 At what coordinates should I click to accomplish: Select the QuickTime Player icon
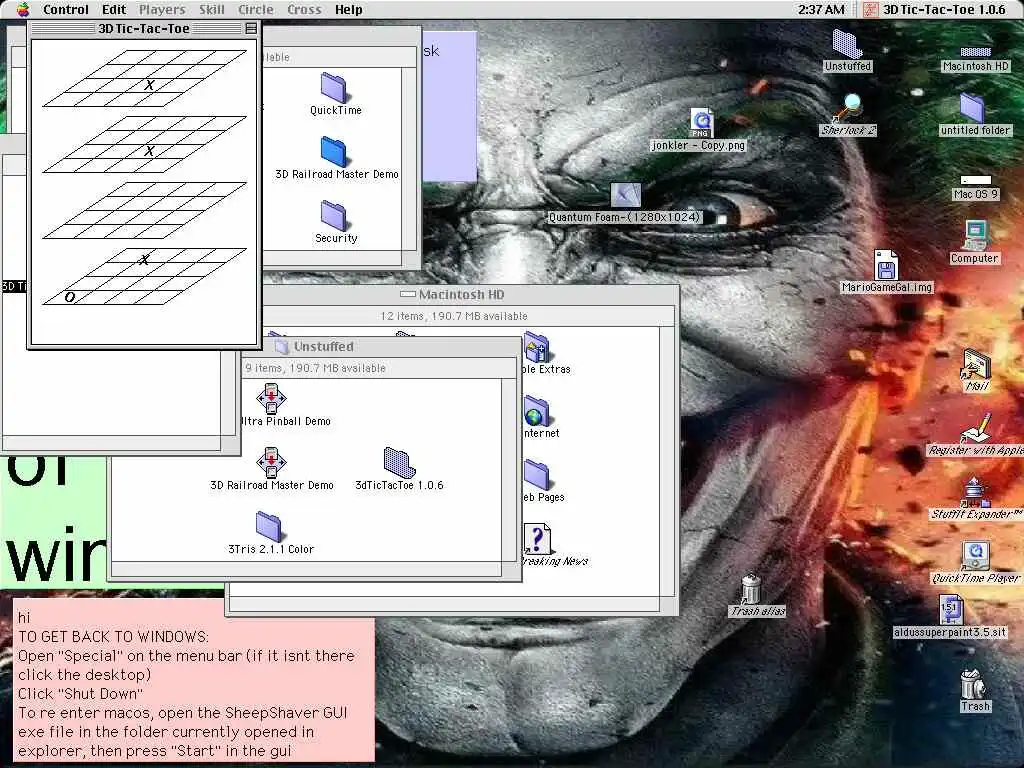click(975, 562)
